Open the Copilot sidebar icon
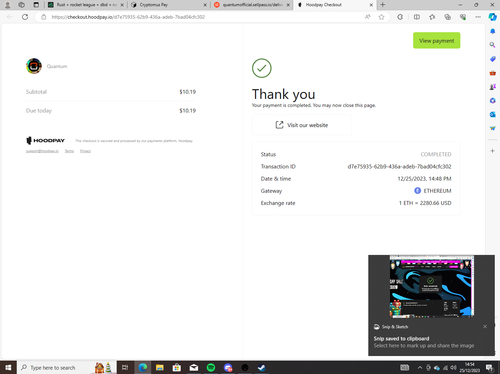 point(492,17)
